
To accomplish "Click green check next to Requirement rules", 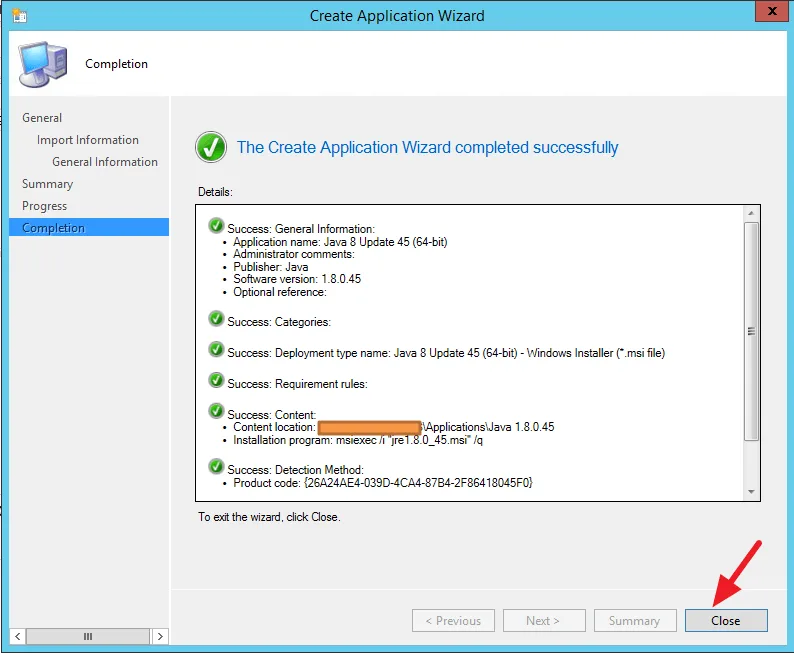I will coord(216,381).
